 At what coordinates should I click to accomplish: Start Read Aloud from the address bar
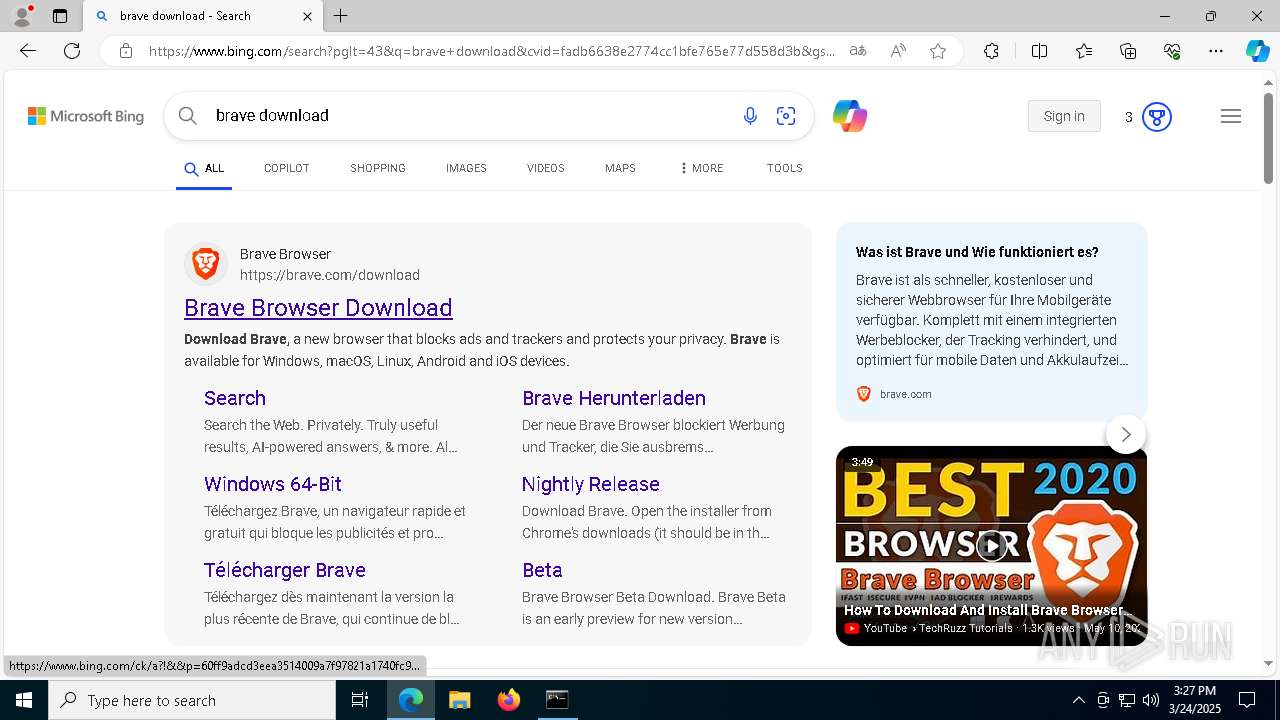[x=898, y=51]
